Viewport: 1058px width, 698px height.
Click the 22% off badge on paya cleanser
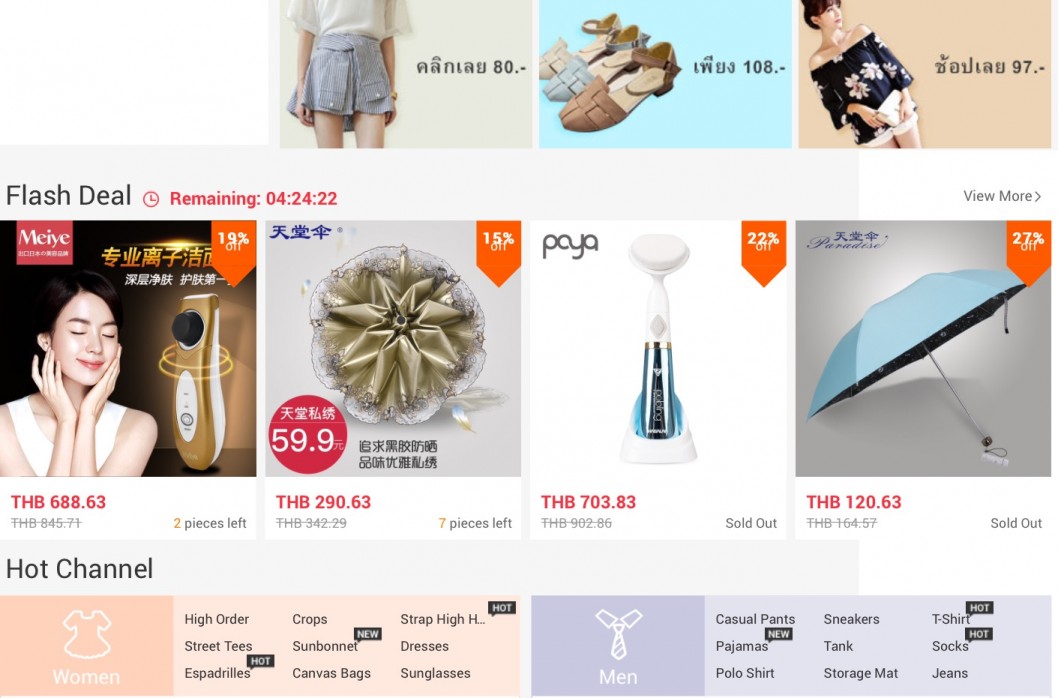point(763,251)
